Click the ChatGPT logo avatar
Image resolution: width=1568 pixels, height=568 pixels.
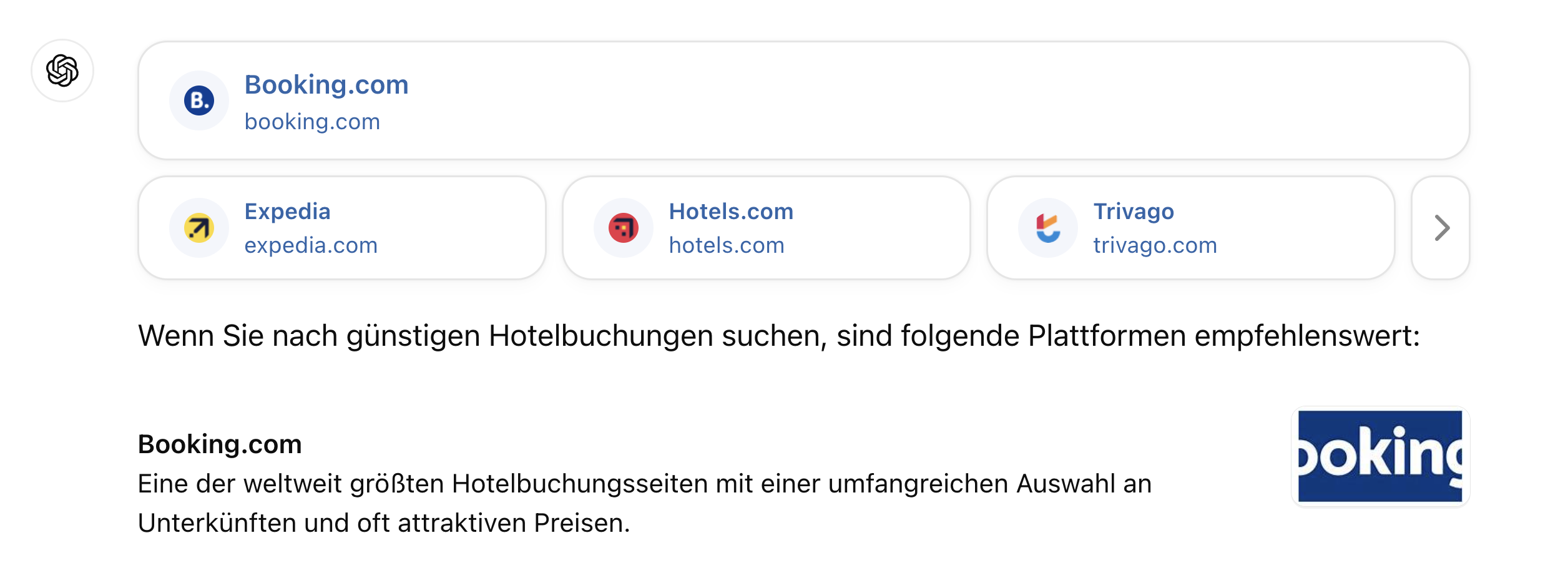tap(62, 71)
